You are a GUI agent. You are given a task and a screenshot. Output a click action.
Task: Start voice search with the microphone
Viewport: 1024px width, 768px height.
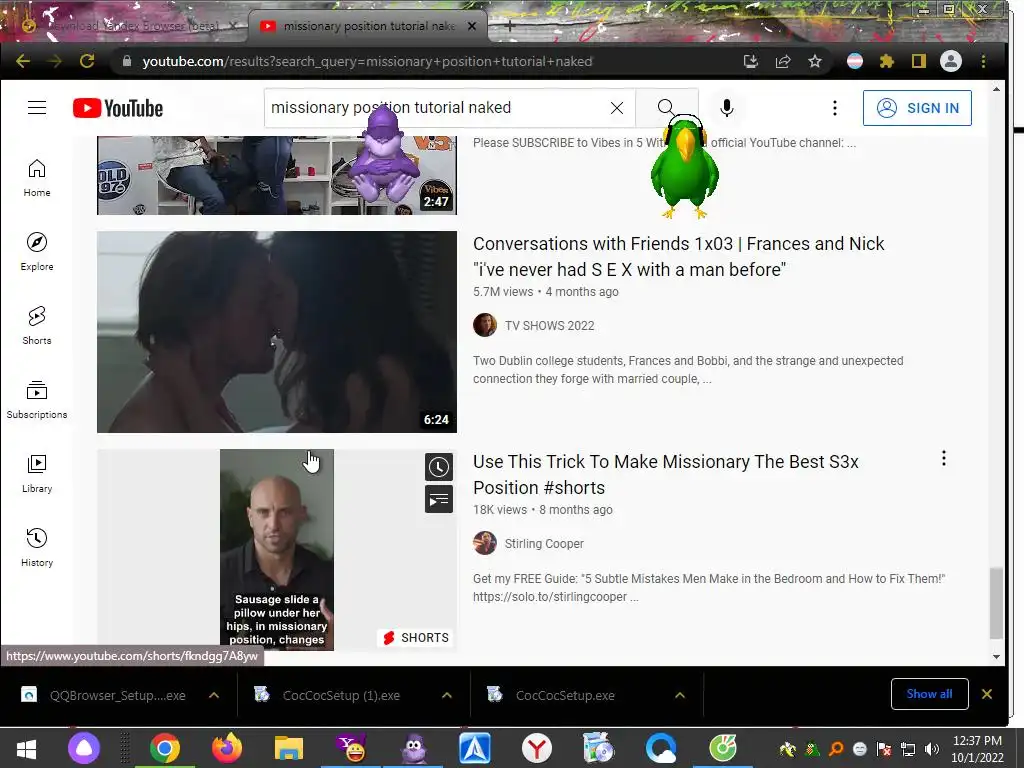pos(727,108)
